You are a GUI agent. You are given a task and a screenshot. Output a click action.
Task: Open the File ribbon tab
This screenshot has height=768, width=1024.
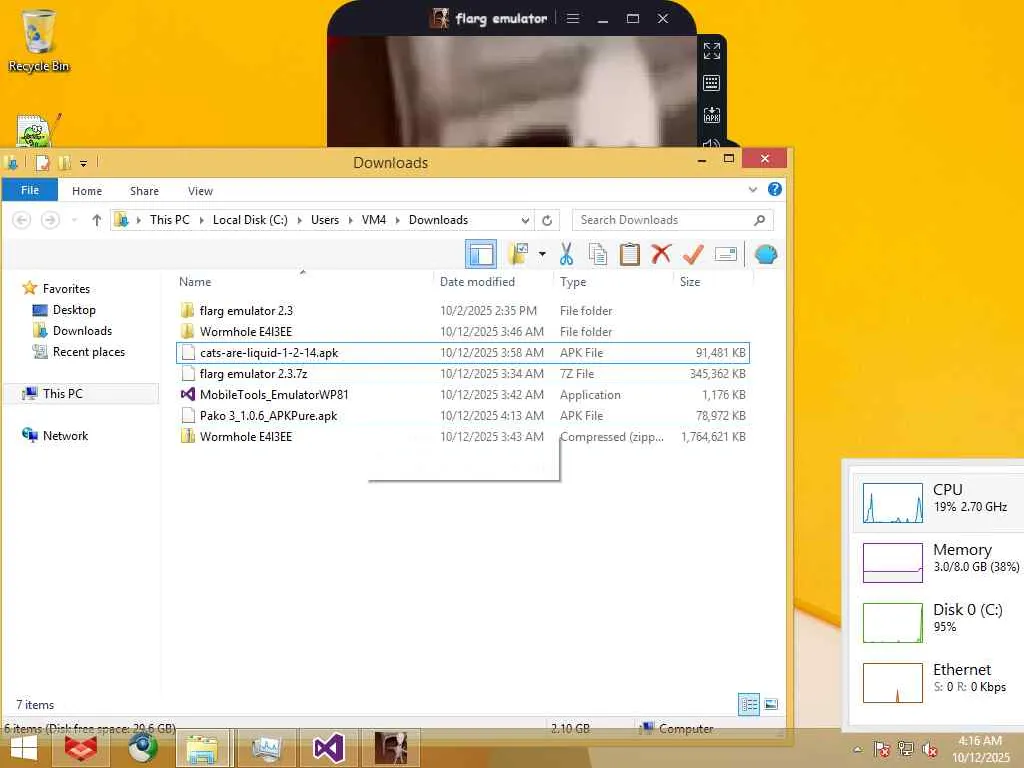point(30,190)
